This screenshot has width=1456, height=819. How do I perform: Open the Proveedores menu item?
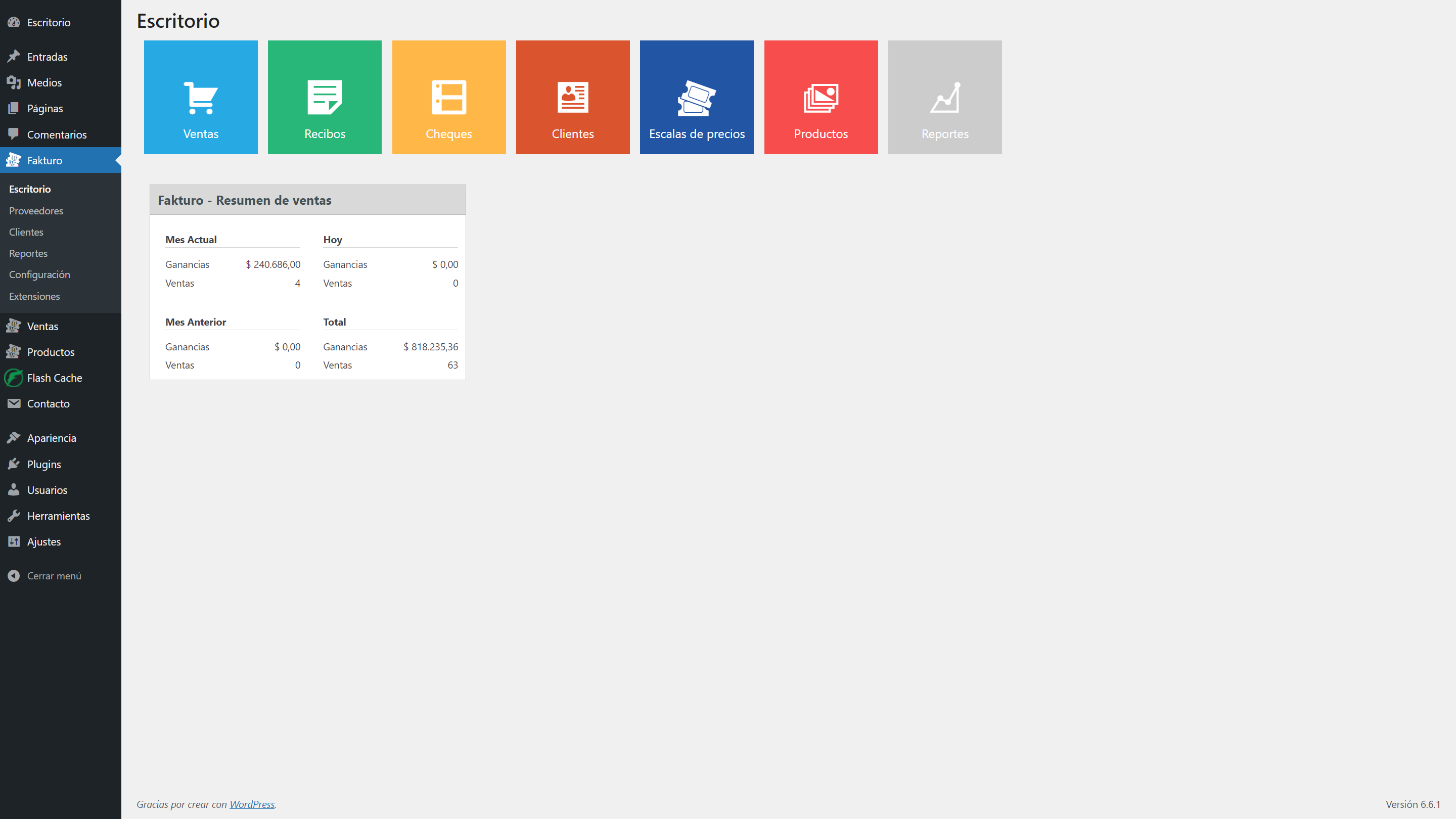[36, 210]
